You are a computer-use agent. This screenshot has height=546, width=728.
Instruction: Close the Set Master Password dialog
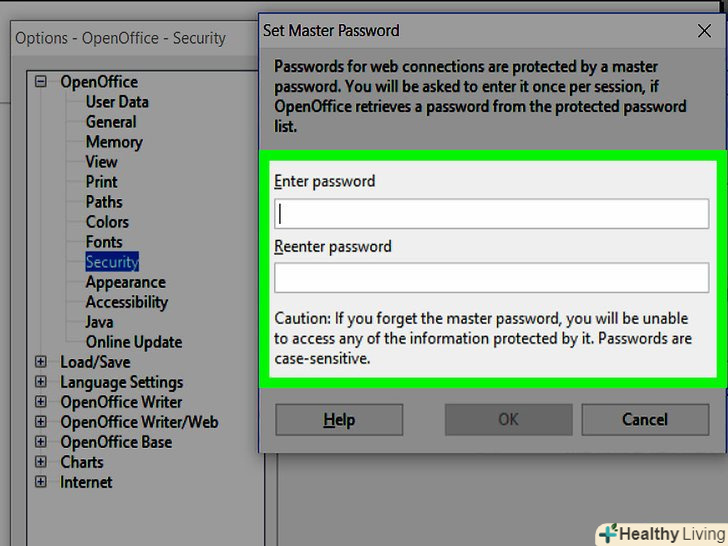(703, 31)
